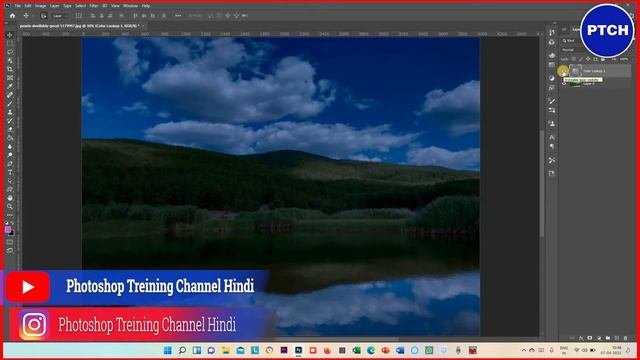
Task: Toggle lock transparent pixels in Layers
Action: (573, 59)
